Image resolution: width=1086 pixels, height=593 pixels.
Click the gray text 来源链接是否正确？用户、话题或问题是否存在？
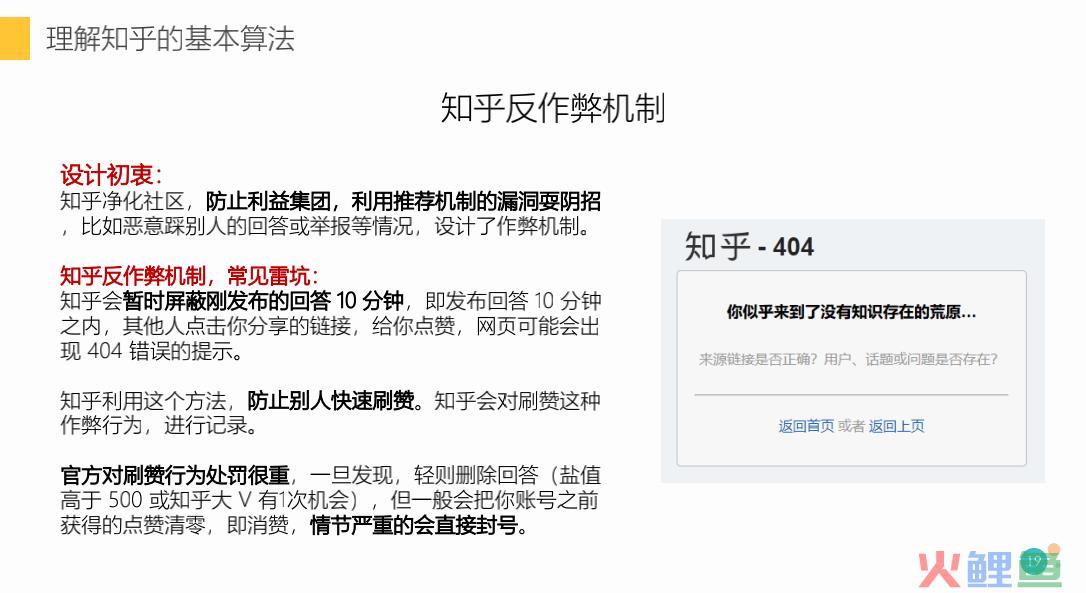tap(848, 359)
